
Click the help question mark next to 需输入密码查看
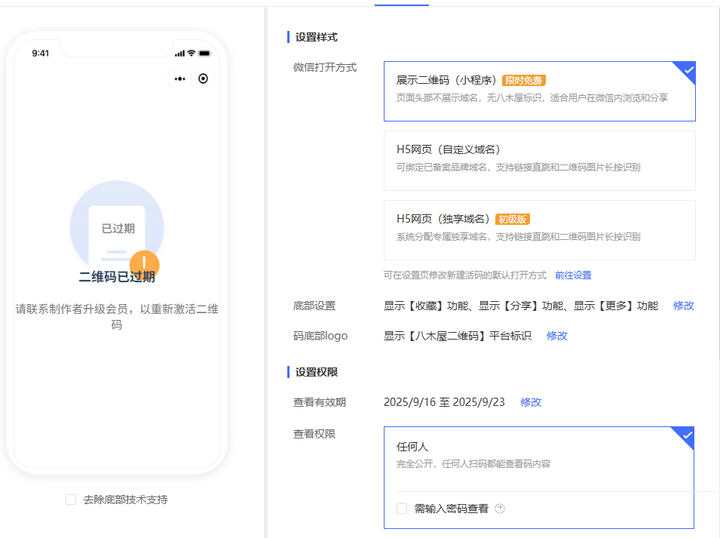[x=500, y=508]
